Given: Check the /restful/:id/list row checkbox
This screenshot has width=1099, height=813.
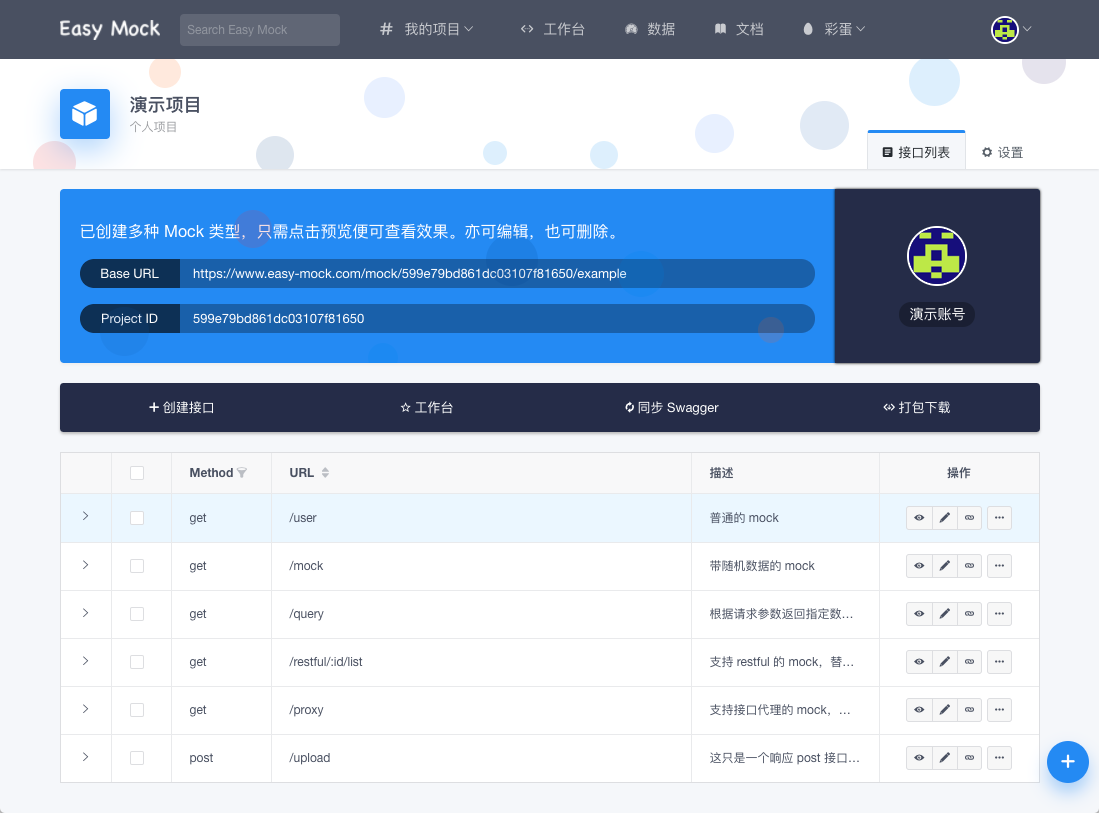Looking at the screenshot, I should tap(137, 662).
